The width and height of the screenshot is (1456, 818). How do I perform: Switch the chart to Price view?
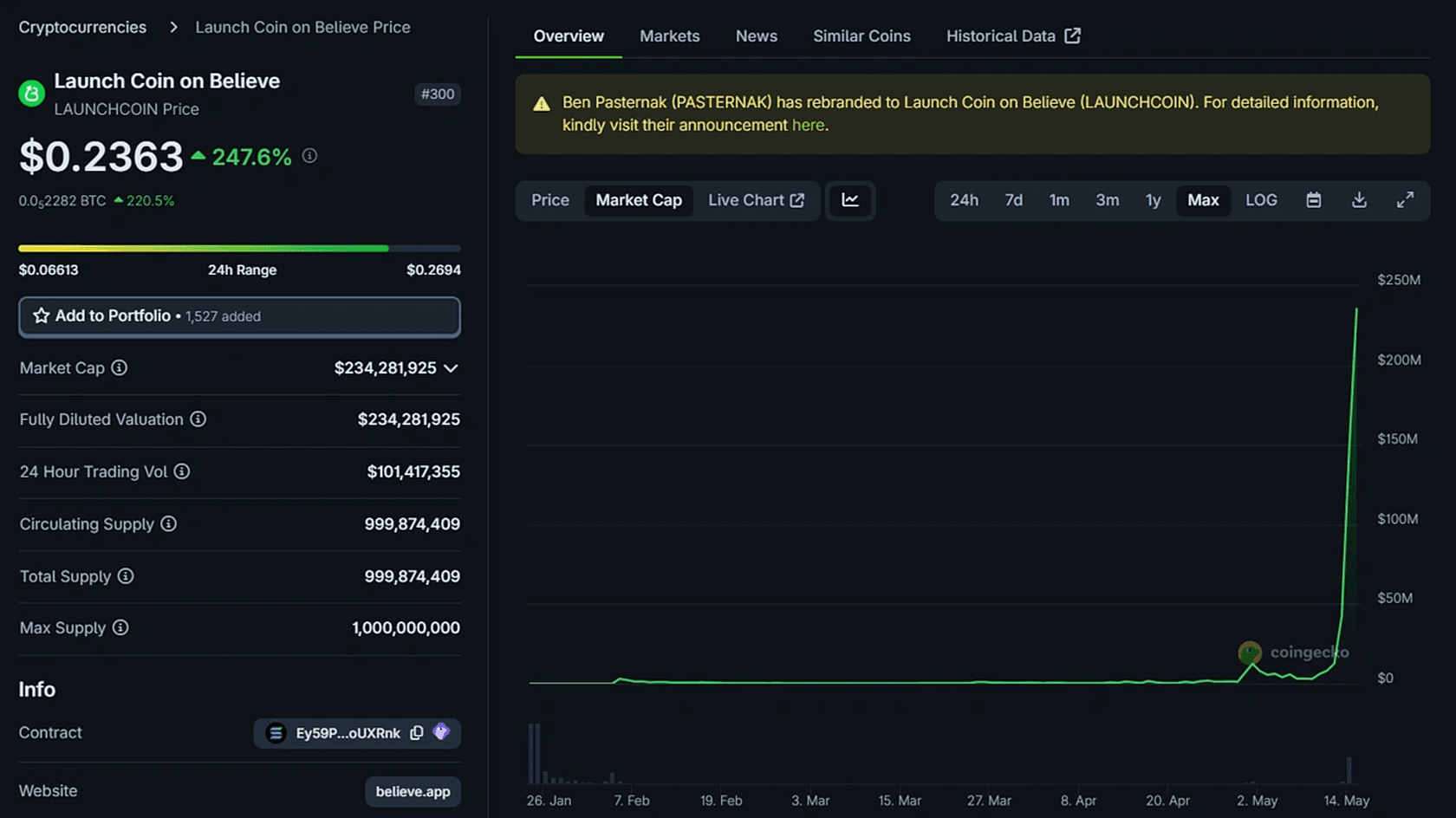549,200
